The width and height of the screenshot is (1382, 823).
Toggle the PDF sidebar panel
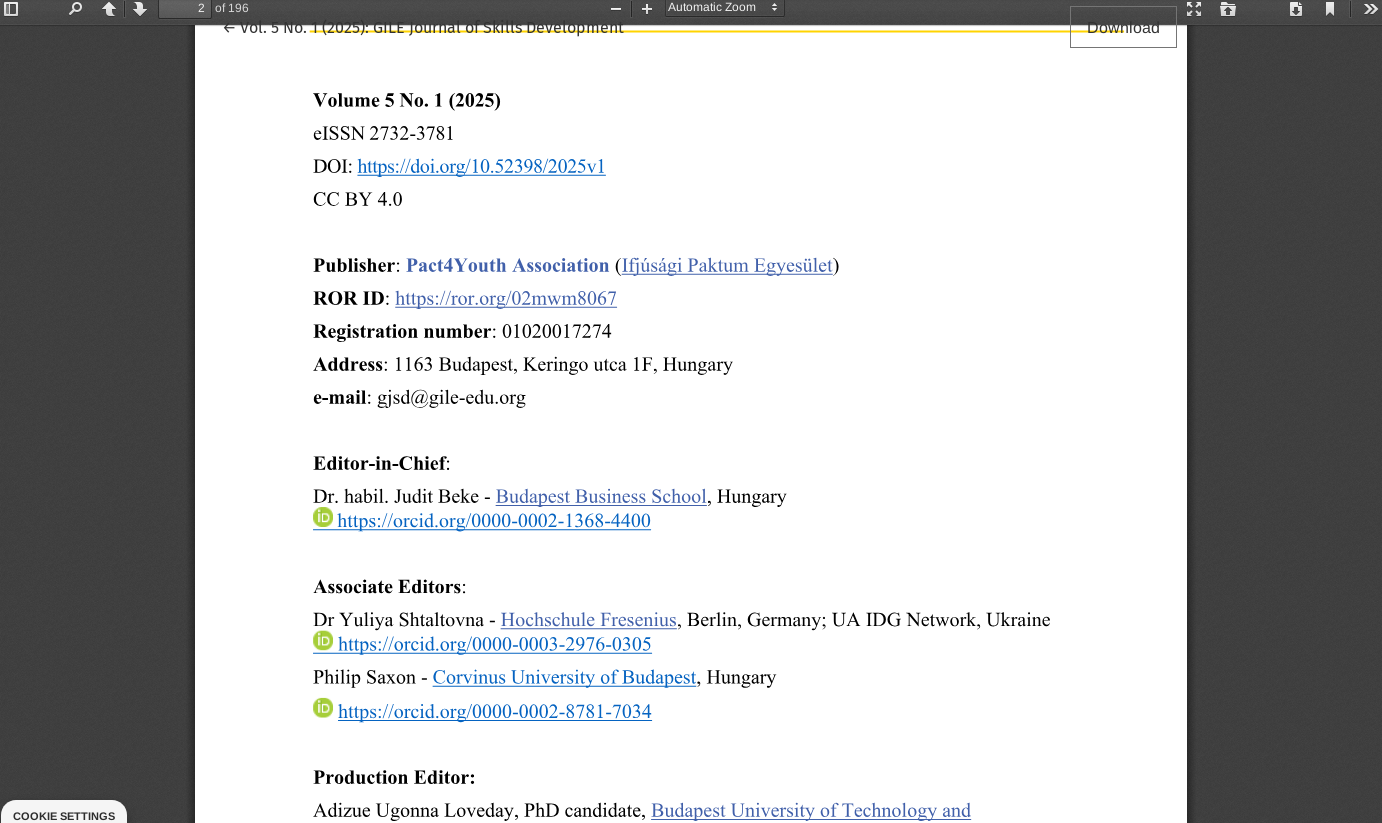point(12,9)
